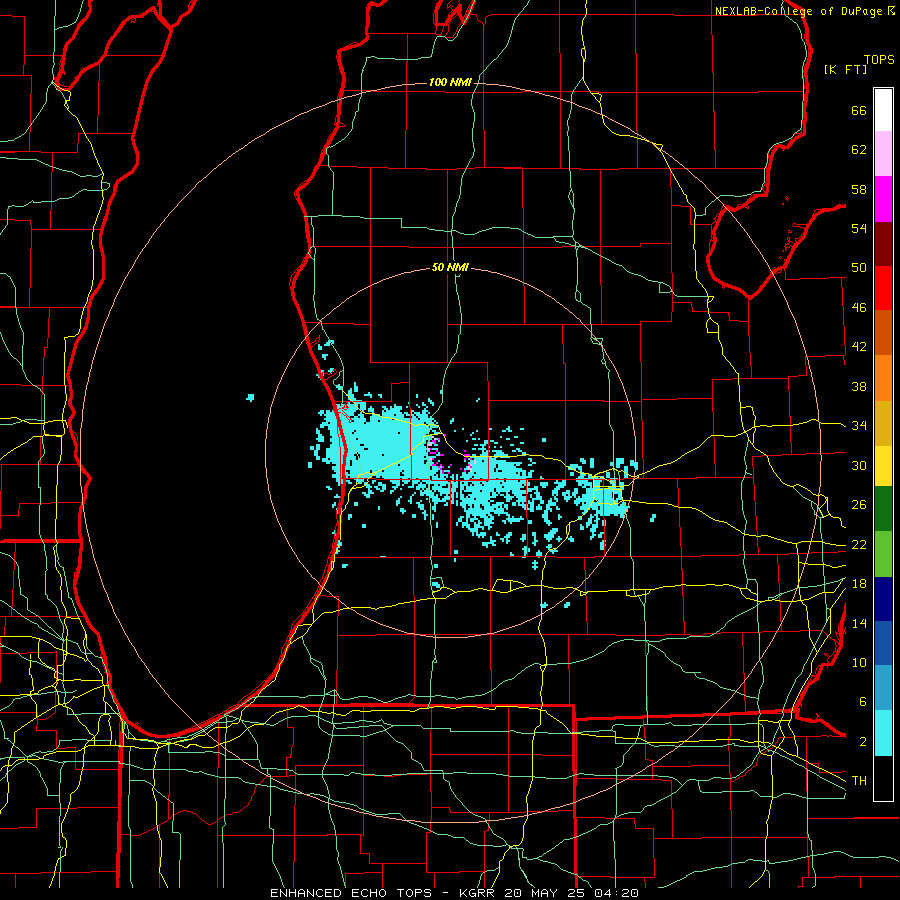Click the 10 legend value
Screen dimensions: 900x900
[859, 662]
